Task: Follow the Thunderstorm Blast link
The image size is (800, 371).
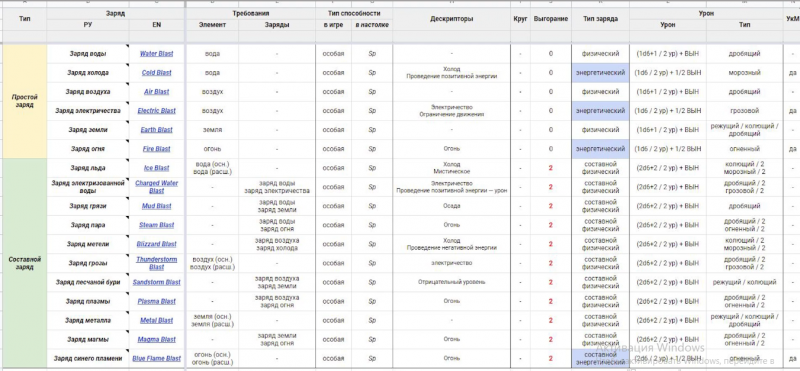Action: coord(157,263)
